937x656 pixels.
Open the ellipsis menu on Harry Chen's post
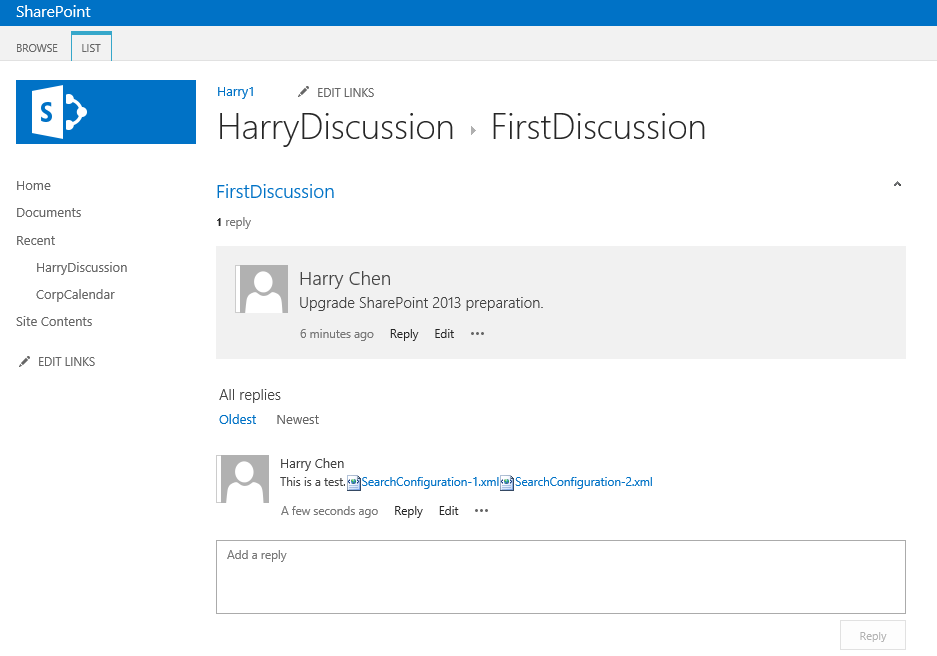[477, 334]
